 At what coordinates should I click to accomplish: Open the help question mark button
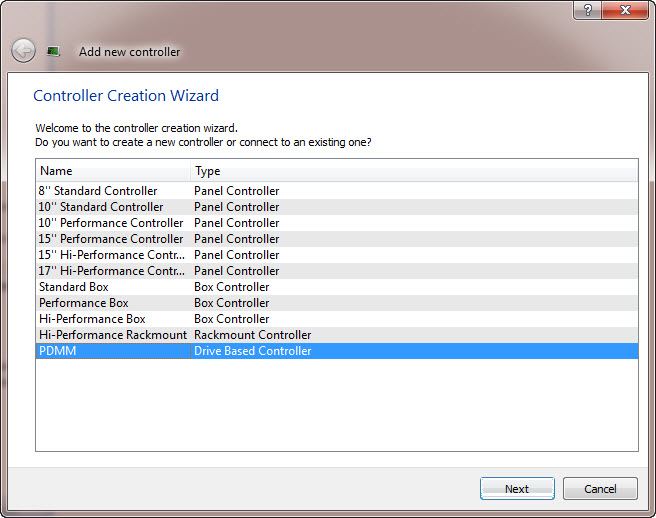click(x=587, y=10)
